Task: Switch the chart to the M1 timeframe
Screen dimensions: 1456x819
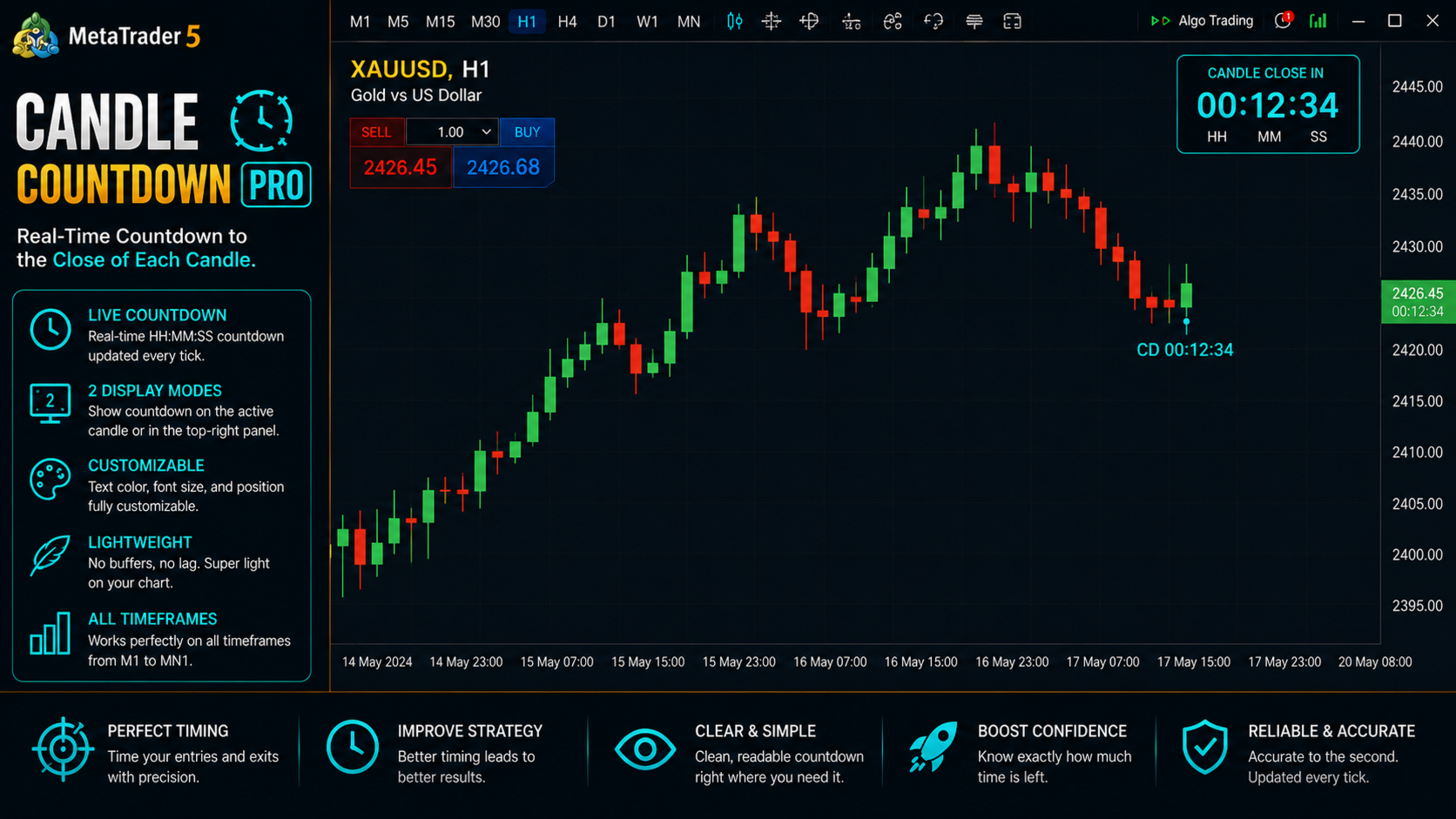Action: coord(361,22)
